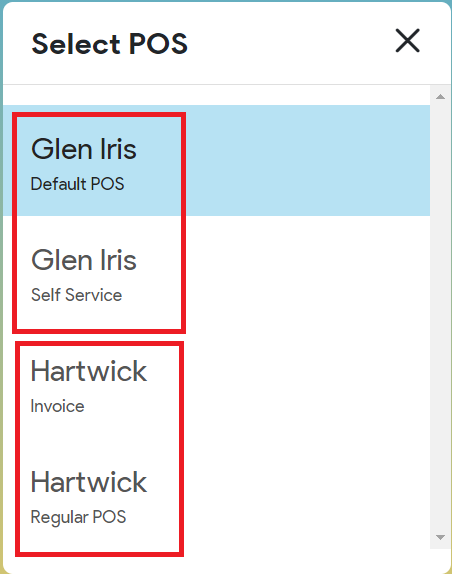Screen dimensions: 452x574
Task: Click Hartwick heading above Regular POS
Action: coord(89,482)
